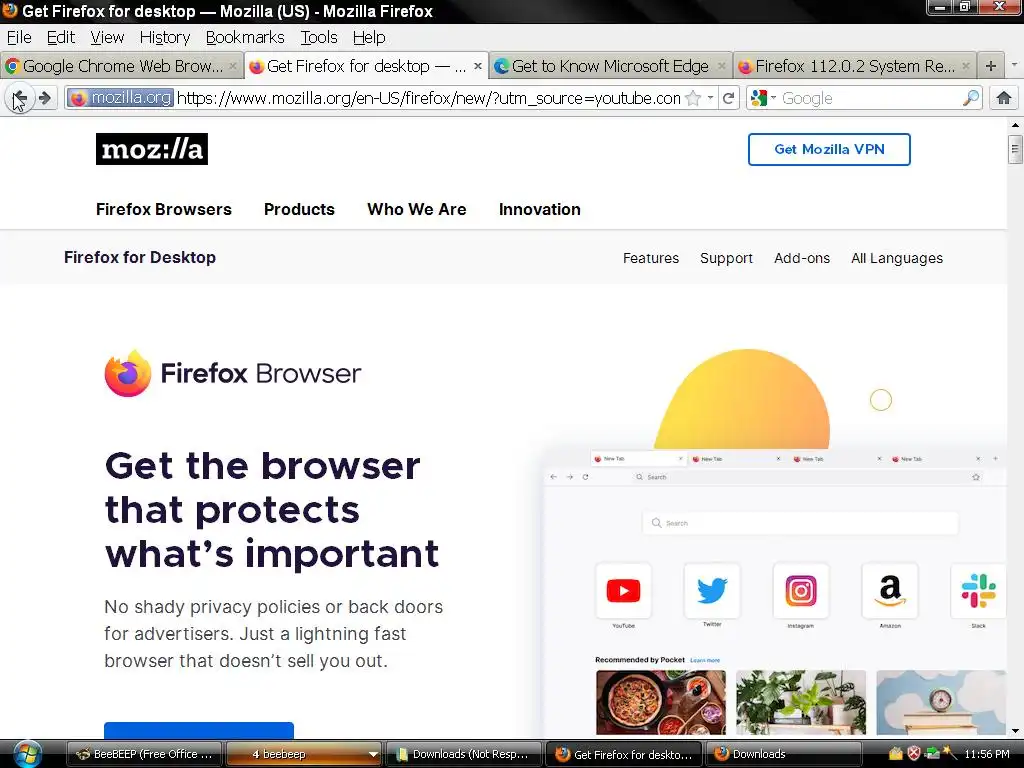The height and width of the screenshot is (768, 1024).
Task: Click the blue download button below the text
Action: click(199, 730)
